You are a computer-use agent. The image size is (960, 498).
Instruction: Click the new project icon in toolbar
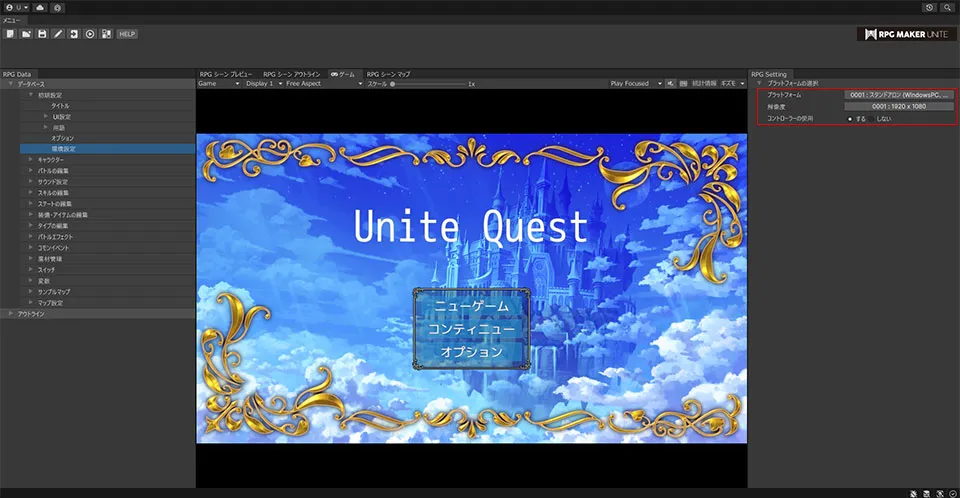pyautogui.click(x=10, y=34)
